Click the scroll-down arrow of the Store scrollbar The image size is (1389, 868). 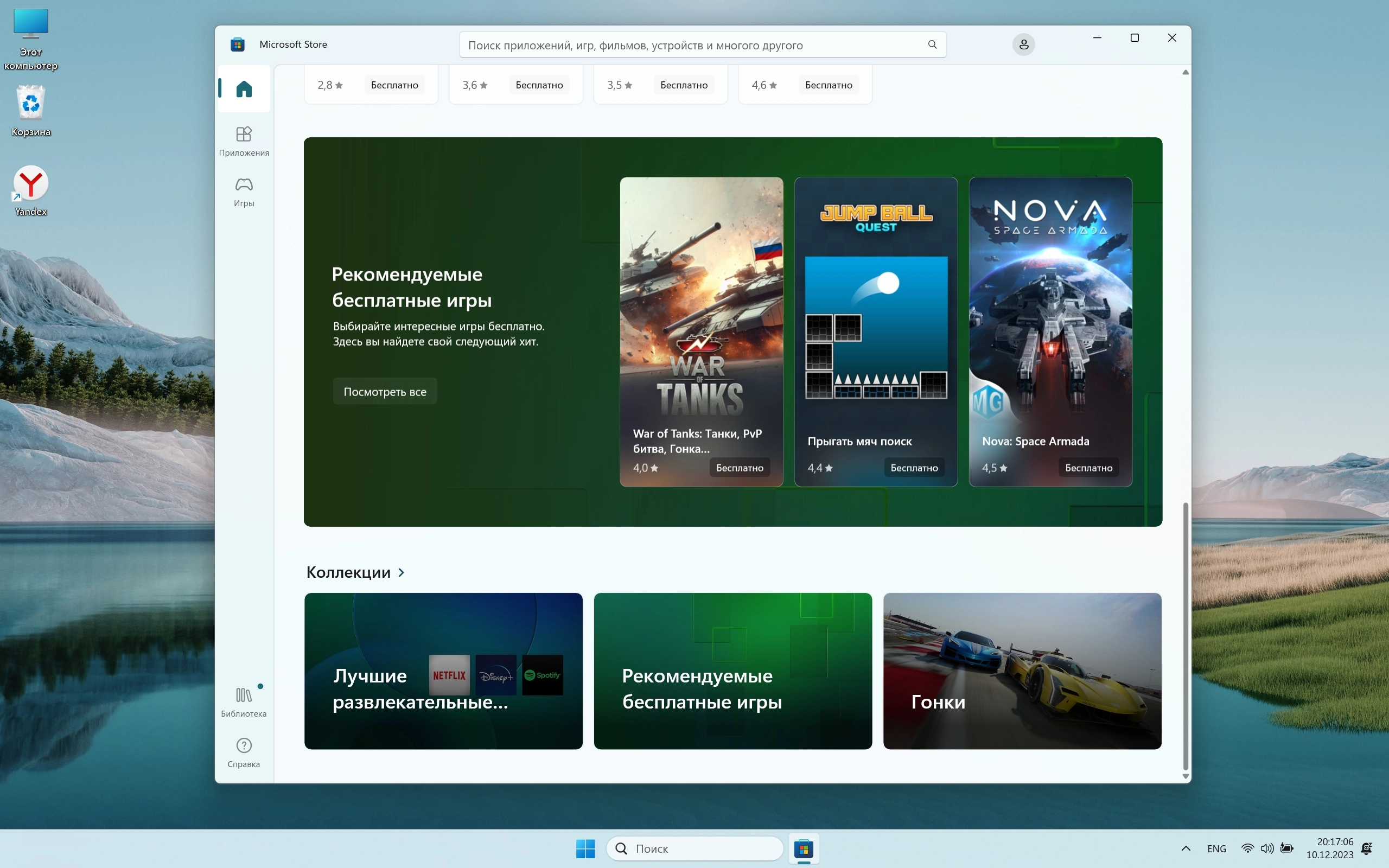[x=1185, y=776]
